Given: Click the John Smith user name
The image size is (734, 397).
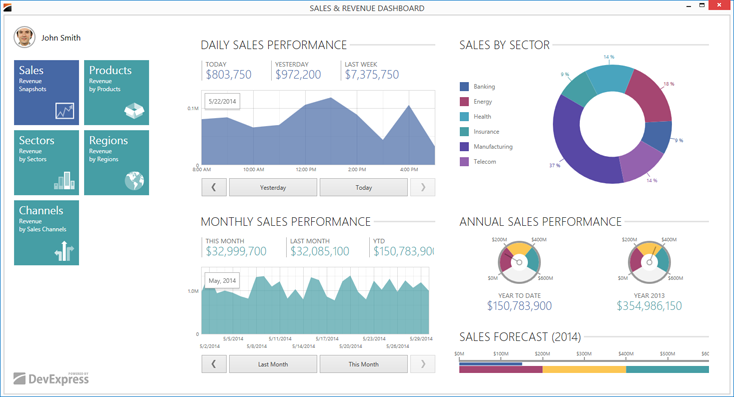Looking at the screenshot, I should click(x=61, y=37).
